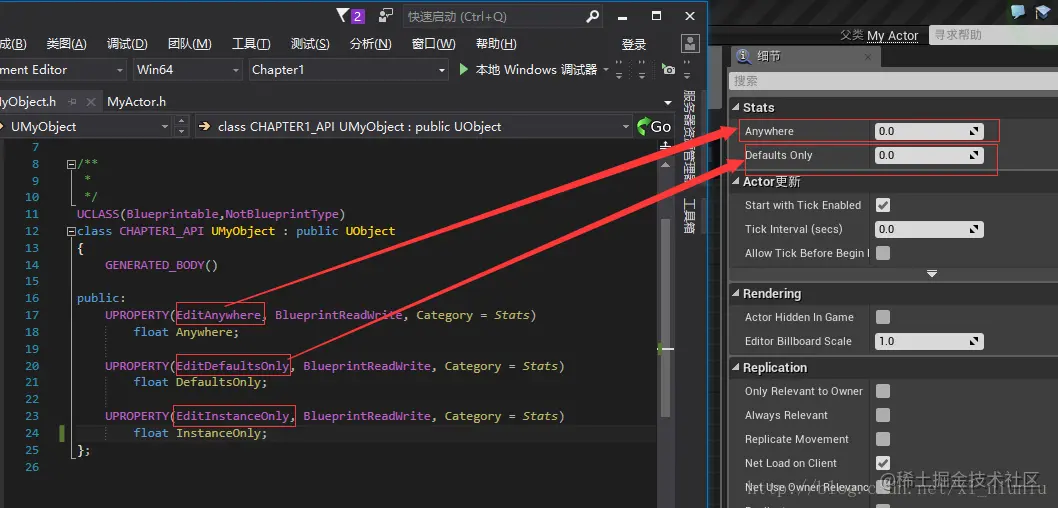Open the account picture icon beside 登录
This screenshot has width=1058, height=508.
[x=690, y=45]
